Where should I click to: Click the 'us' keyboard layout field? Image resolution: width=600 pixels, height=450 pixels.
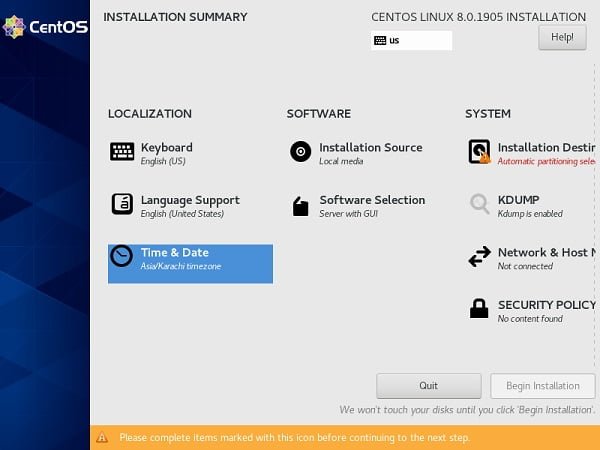(x=411, y=40)
